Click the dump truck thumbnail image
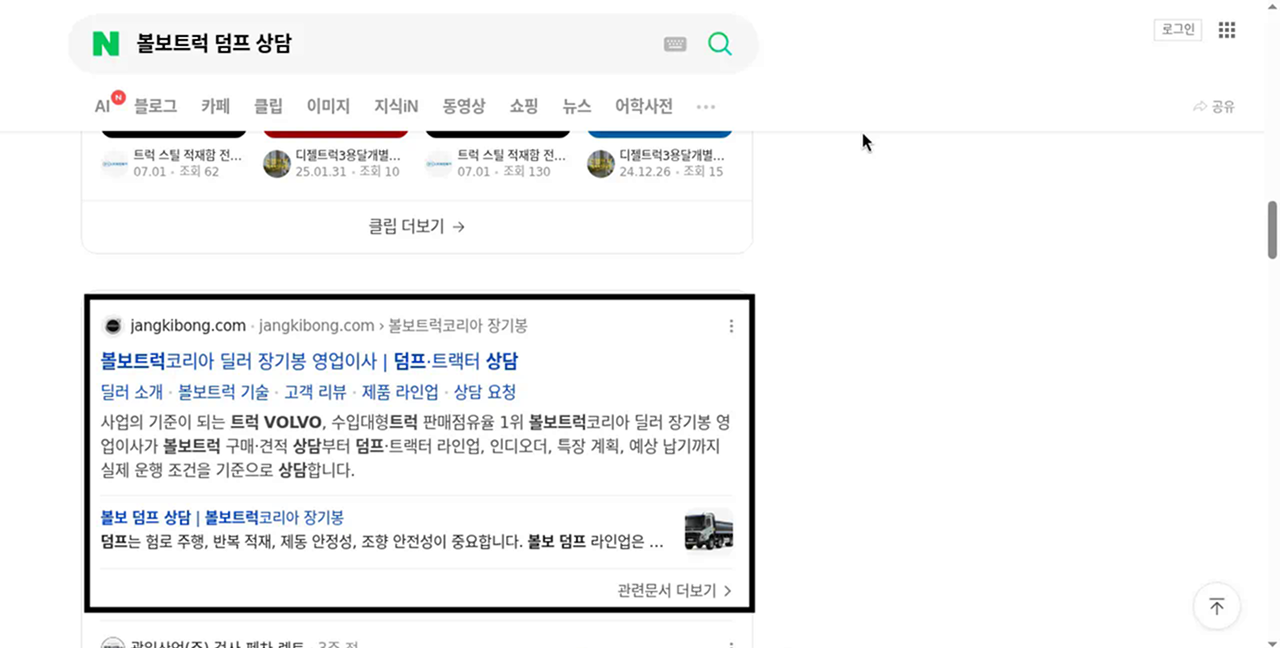The image size is (1280, 648). coord(708,530)
